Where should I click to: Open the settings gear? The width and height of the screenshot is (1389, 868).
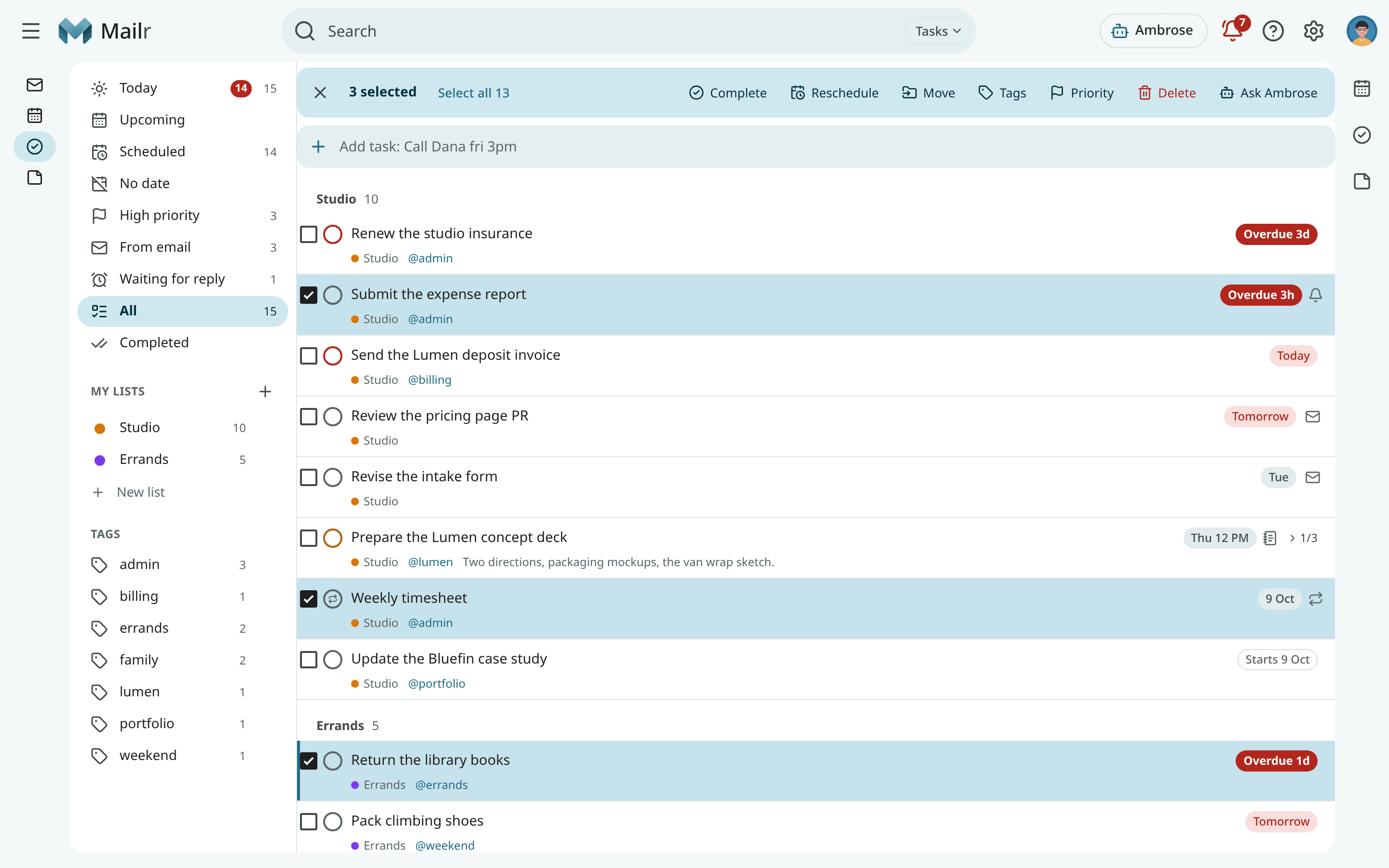(1313, 31)
